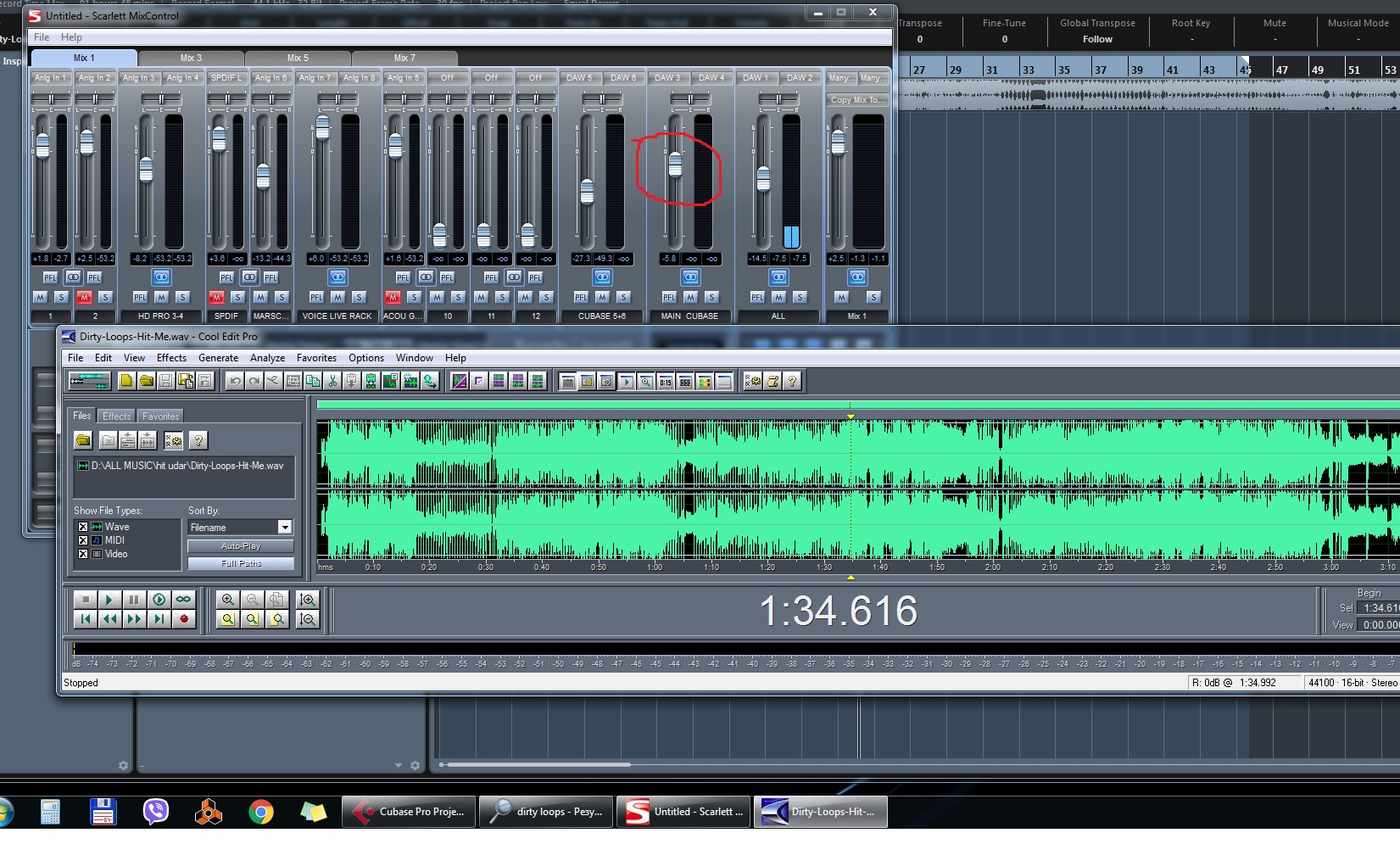
Task: Toggle the Video file type checkbox
Action: [x=83, y=554]
